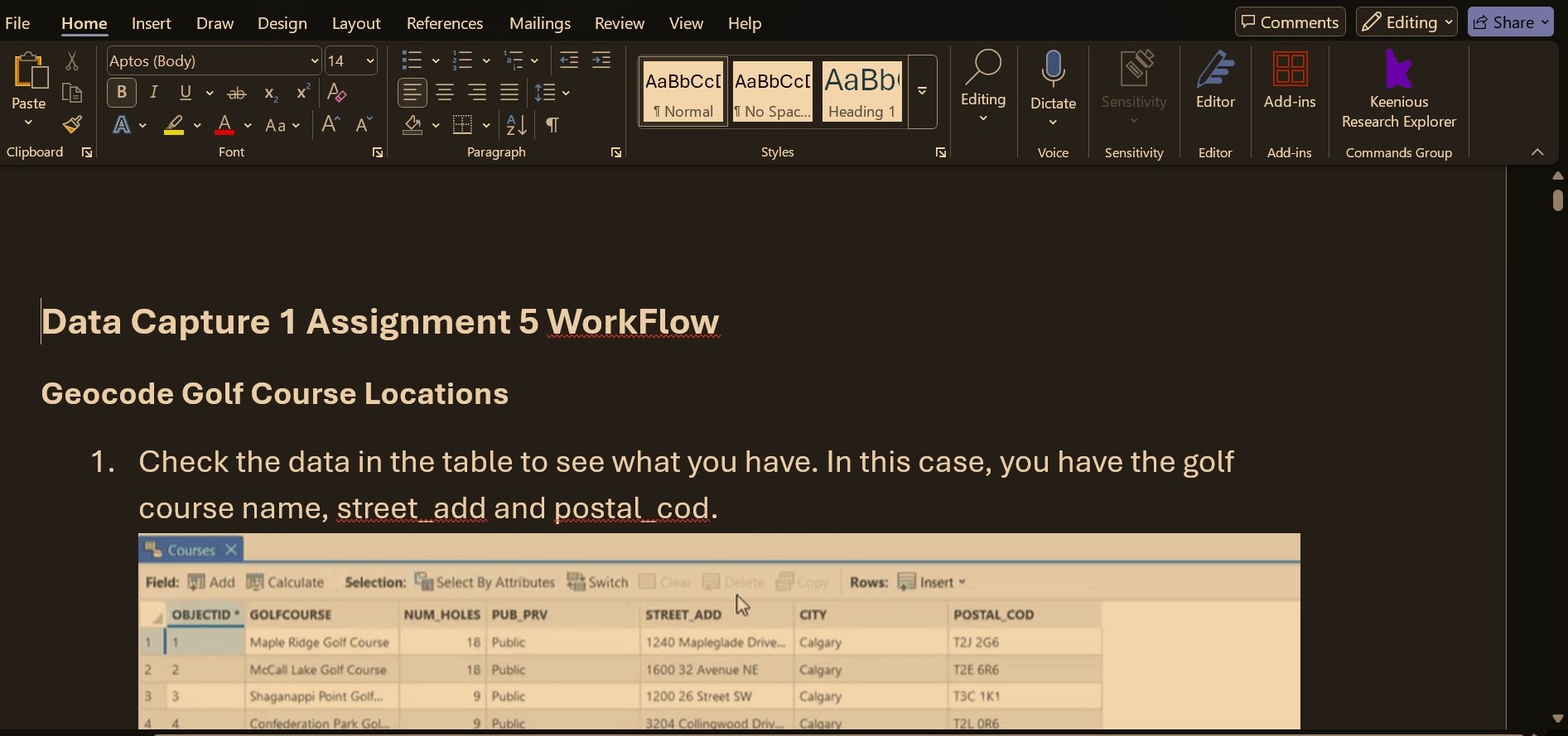This screenshot has width=1568, height=736.
Task: Increase paragraph indent
Action: 601,60
